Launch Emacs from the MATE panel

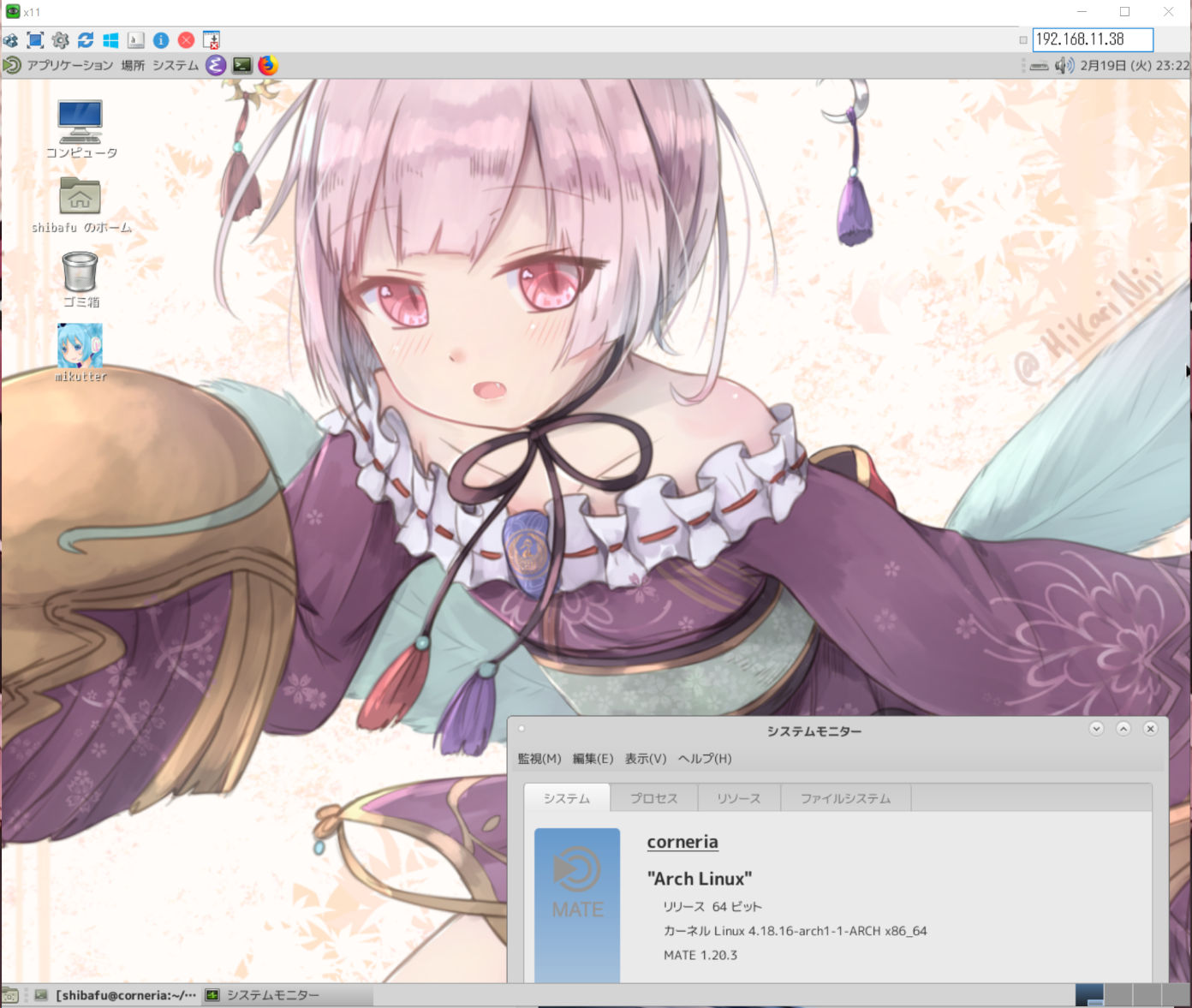[216, 65]
